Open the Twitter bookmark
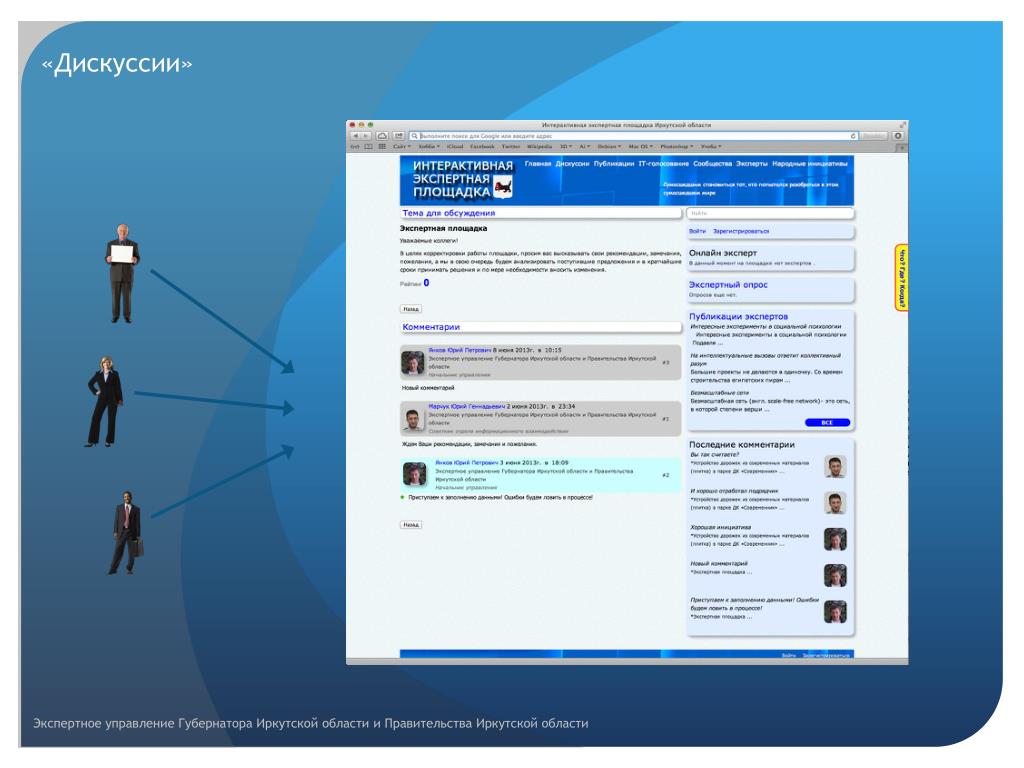The image size is (1024, 768). pyautogui.click(x=511, y=146)
